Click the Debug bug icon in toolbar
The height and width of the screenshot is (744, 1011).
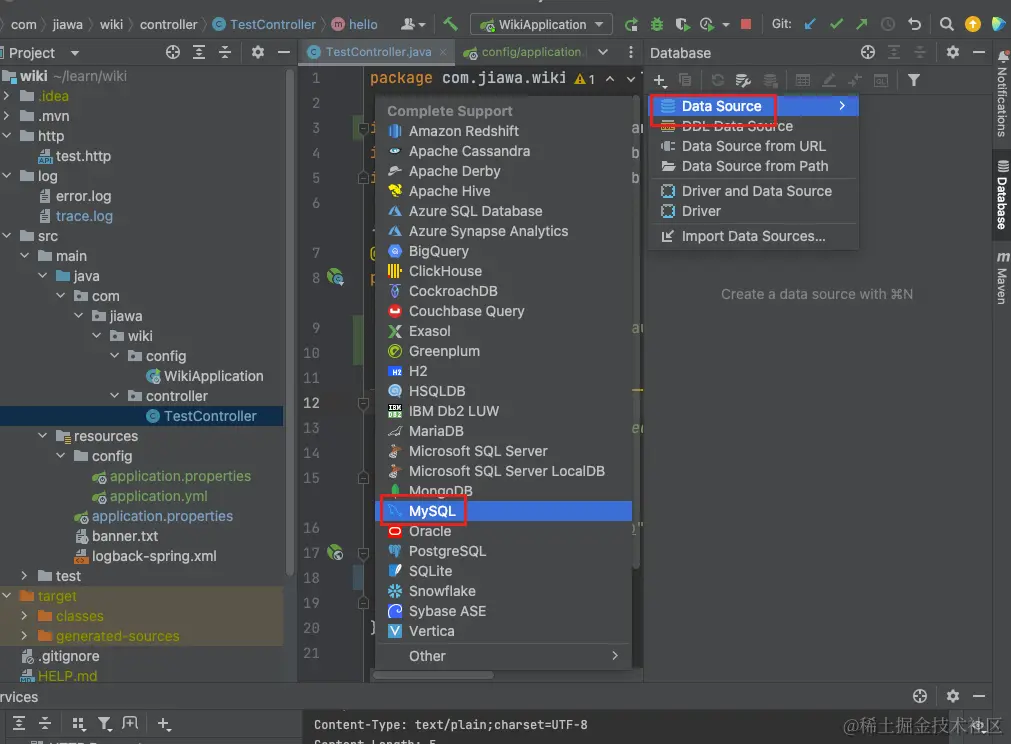pos(656,24)
